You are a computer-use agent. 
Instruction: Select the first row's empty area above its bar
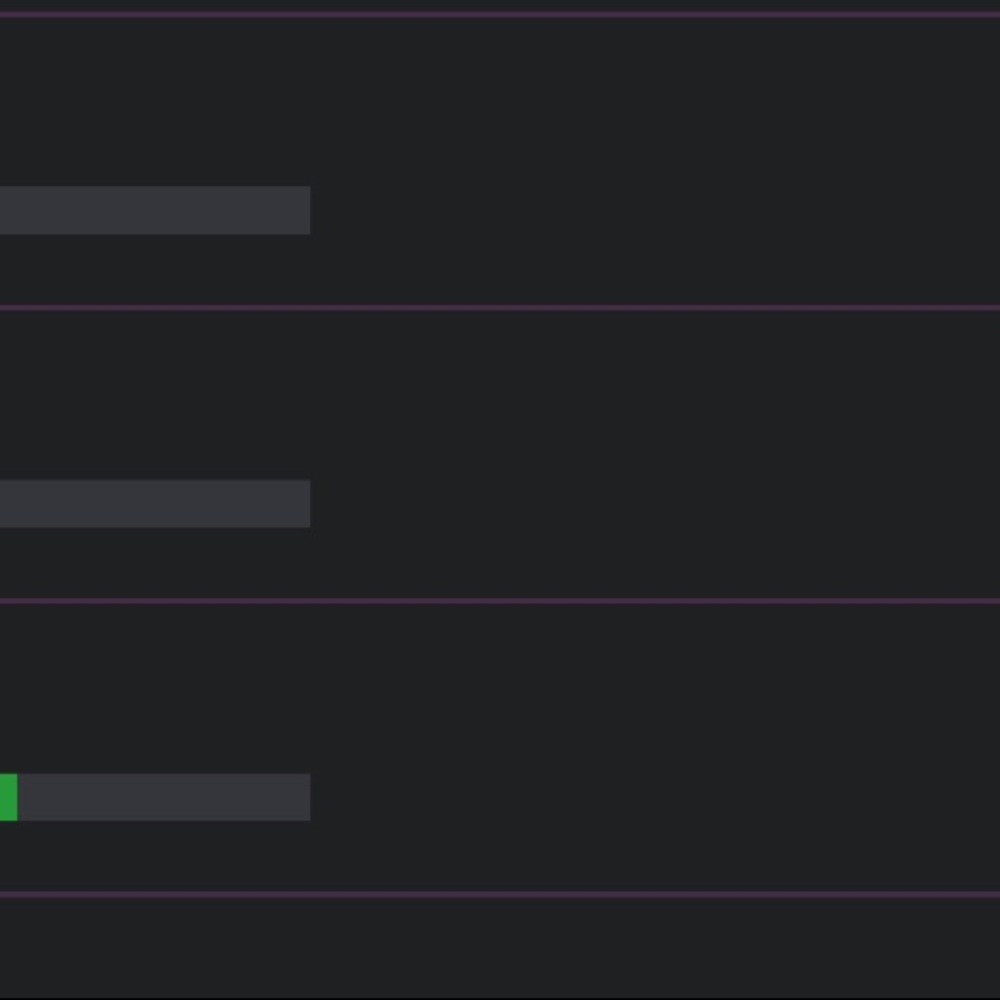click(x=500, y=100)
